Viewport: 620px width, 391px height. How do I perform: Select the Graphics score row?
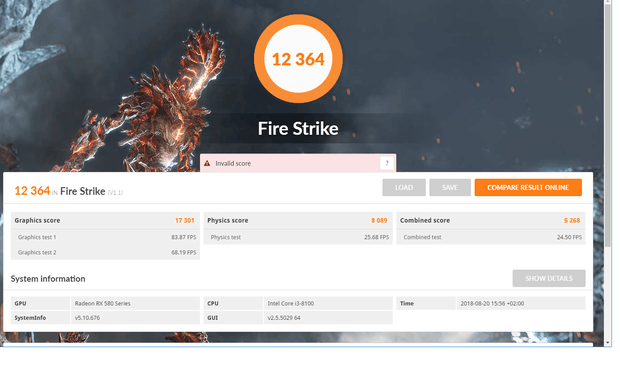pos(105,220)
